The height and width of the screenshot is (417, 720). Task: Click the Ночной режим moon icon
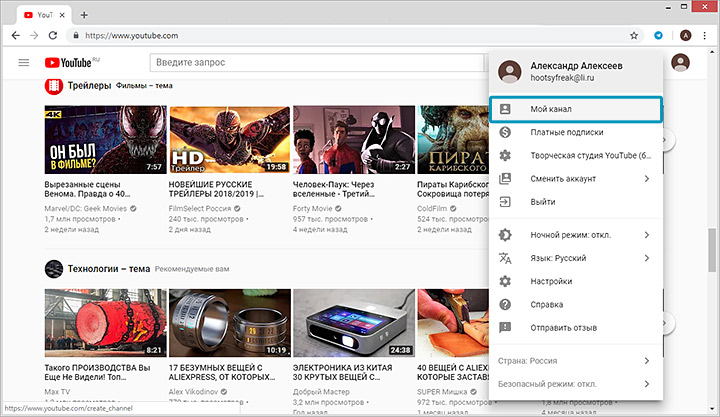pyautogui.click(x=505, y=235)
